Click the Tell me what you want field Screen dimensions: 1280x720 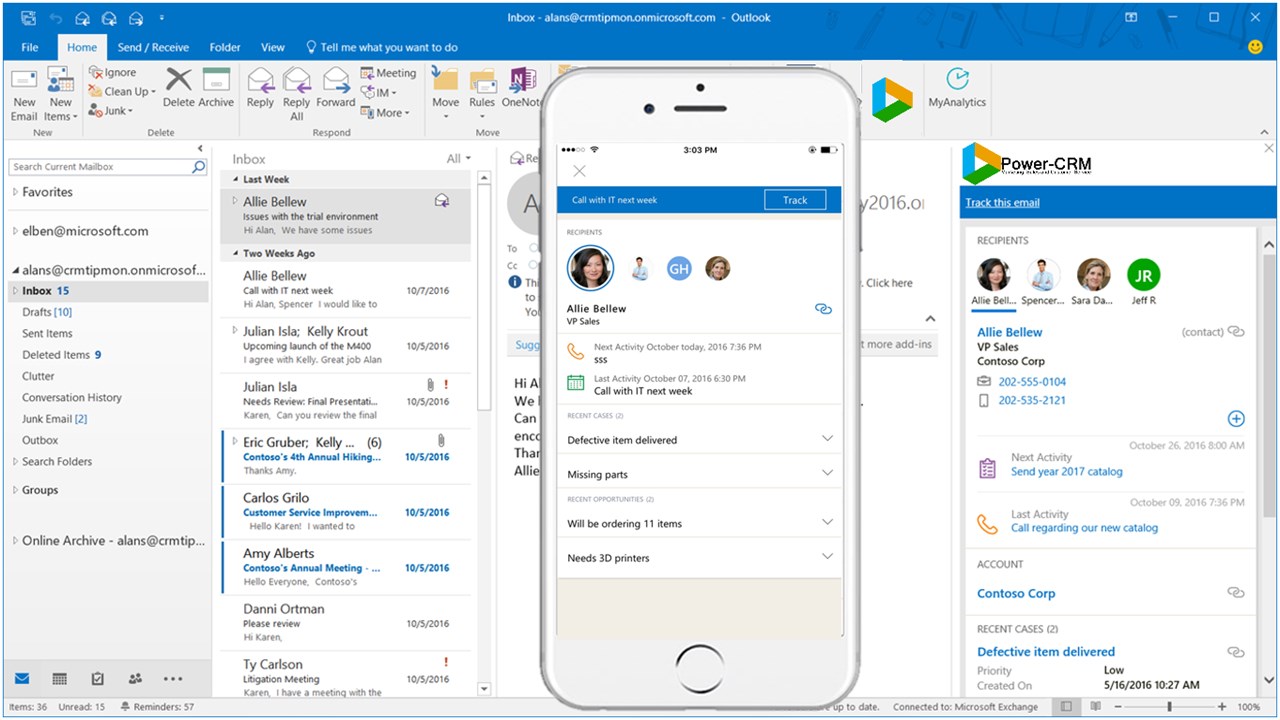pos(381,47)
